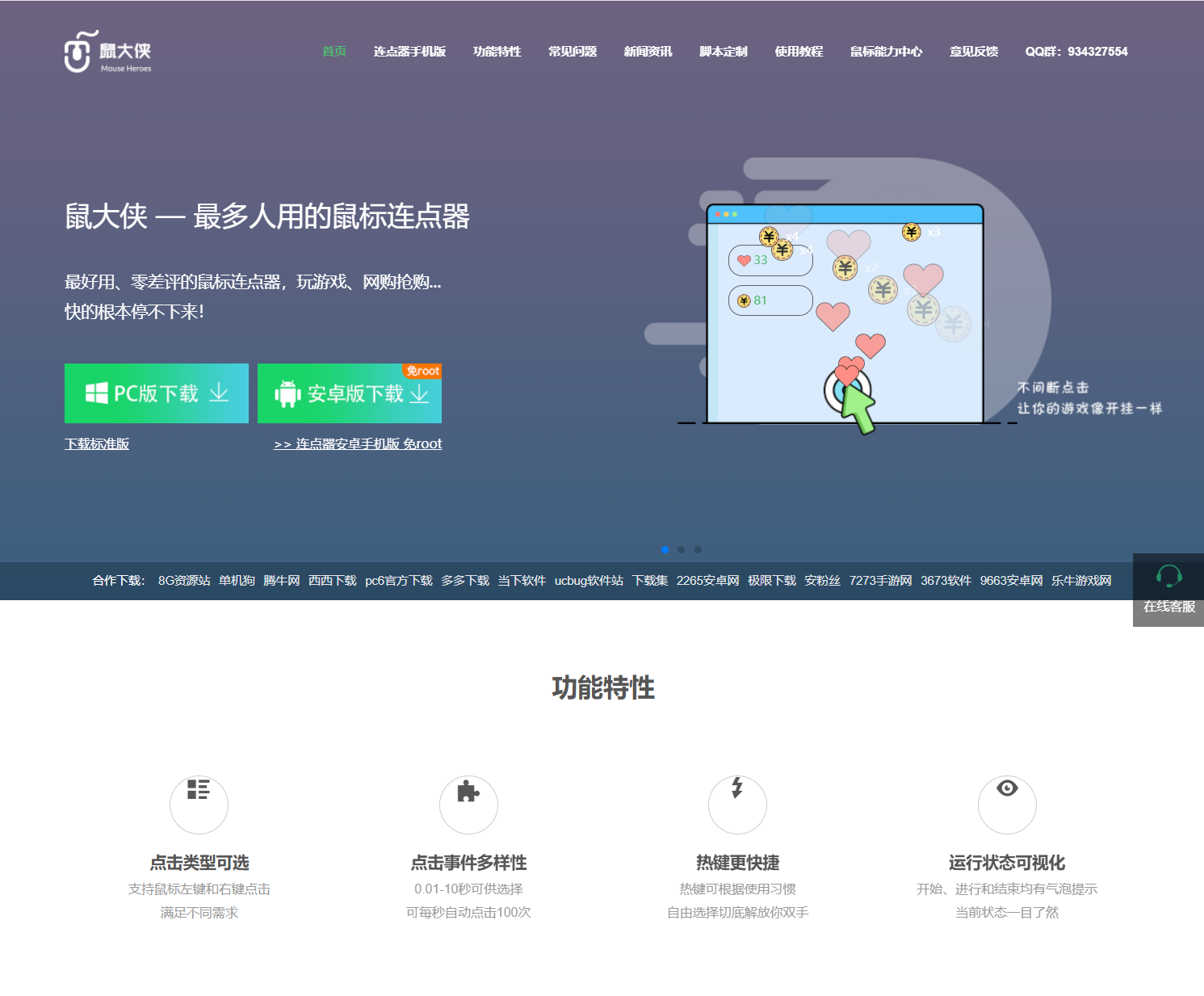Click the puzzle piece feature icon
Viewport: 1204px width, 996px height.
coord(468,791)
